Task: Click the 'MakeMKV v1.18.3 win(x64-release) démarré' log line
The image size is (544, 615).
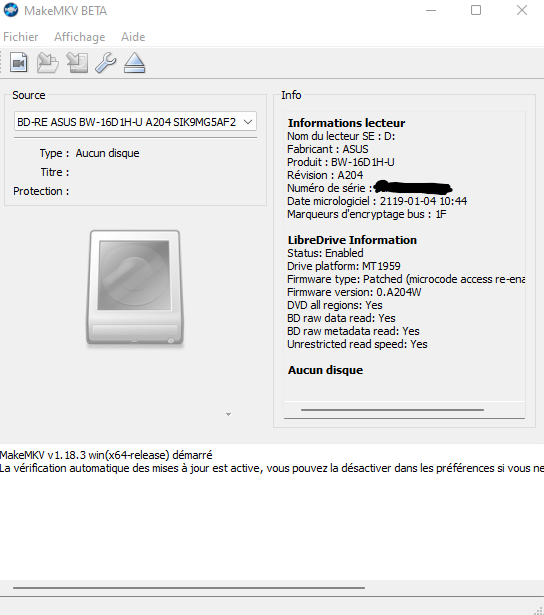Action: point(106,455)
